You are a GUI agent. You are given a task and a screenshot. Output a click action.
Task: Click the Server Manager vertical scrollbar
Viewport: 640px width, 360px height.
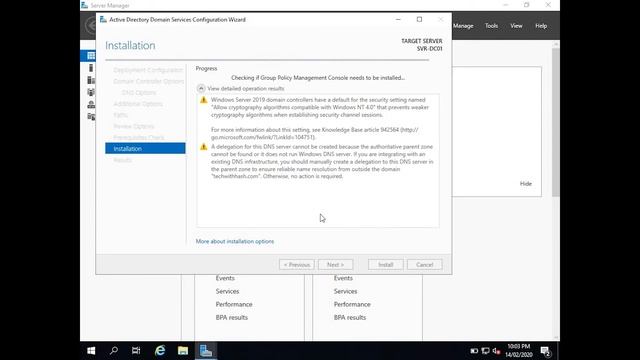(556, 122)
